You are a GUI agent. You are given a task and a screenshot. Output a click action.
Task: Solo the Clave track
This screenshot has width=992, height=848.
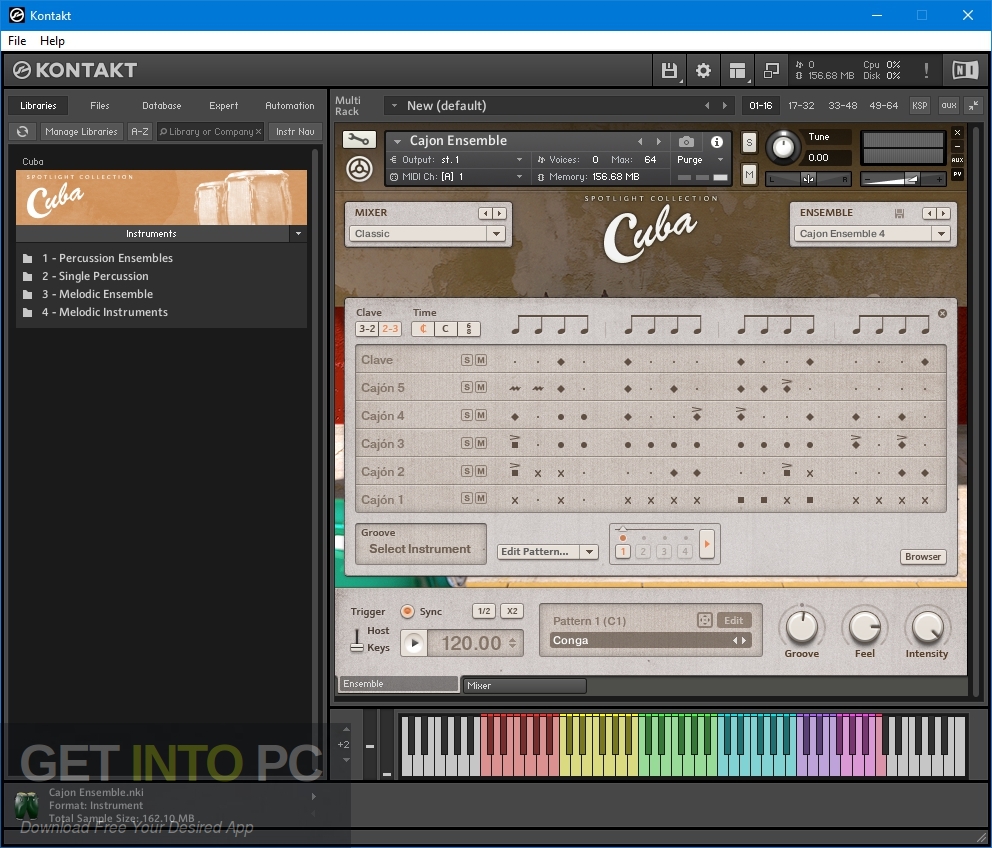coord(467,360)
